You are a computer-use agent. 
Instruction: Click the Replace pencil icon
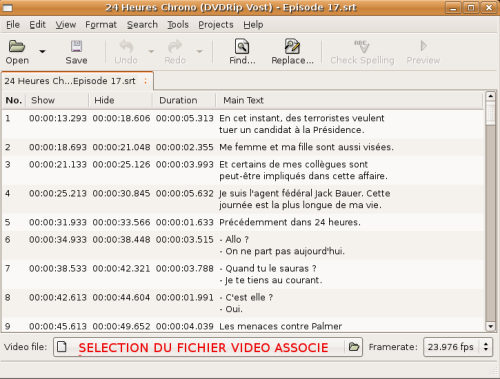click(292, 46)
